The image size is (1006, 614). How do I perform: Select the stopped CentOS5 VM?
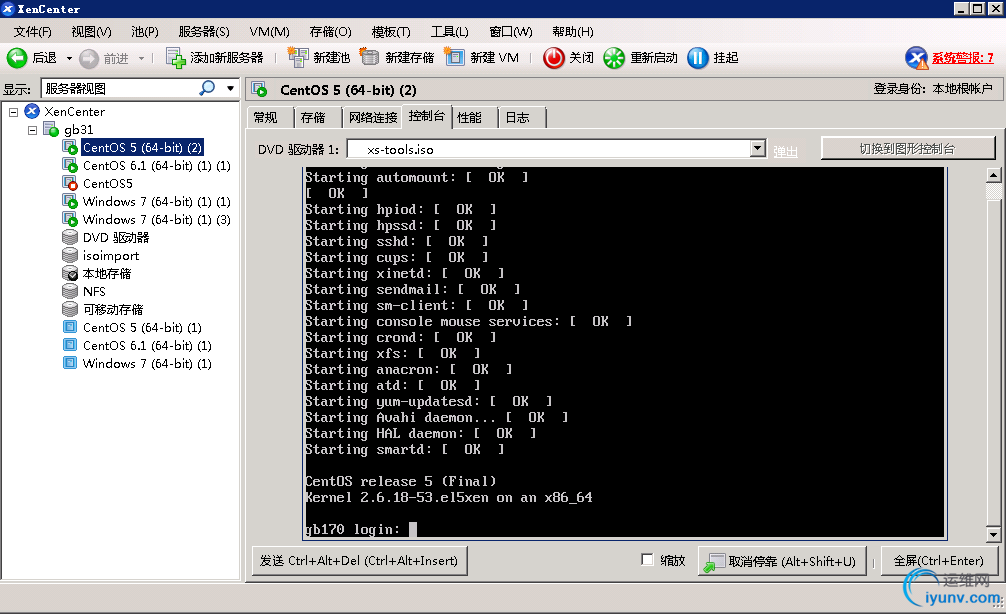click(107, 183)
